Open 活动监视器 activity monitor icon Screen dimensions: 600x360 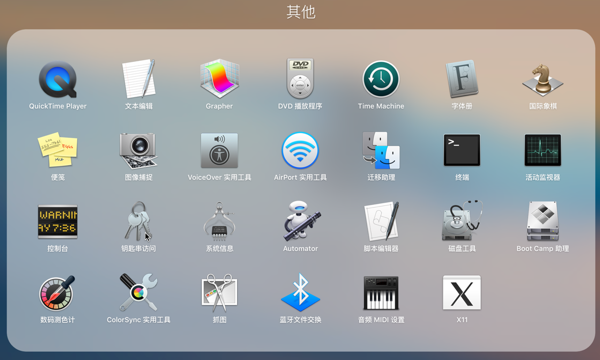pos(543,150)
